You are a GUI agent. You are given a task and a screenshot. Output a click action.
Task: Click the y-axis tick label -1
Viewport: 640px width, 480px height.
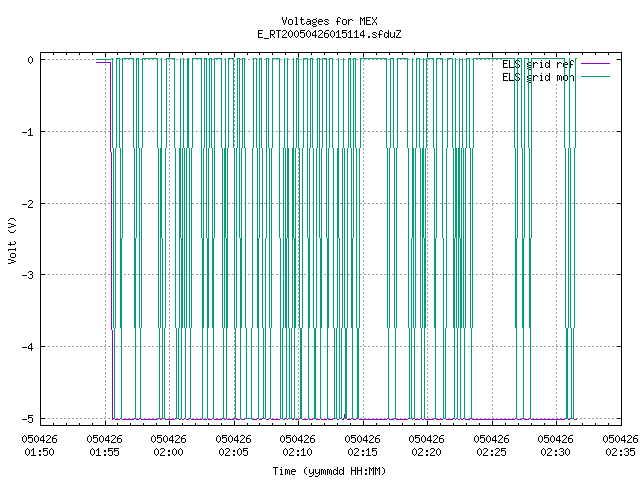pyautogui.click(x=28, y=132)
